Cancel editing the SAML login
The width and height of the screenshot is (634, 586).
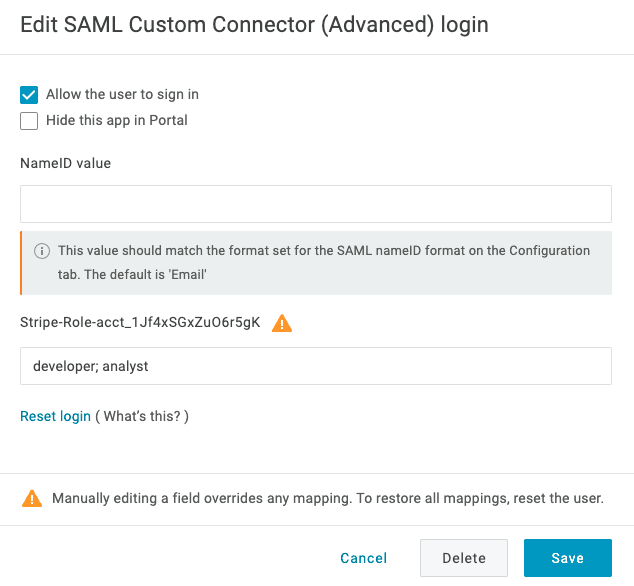pos(363,558)
